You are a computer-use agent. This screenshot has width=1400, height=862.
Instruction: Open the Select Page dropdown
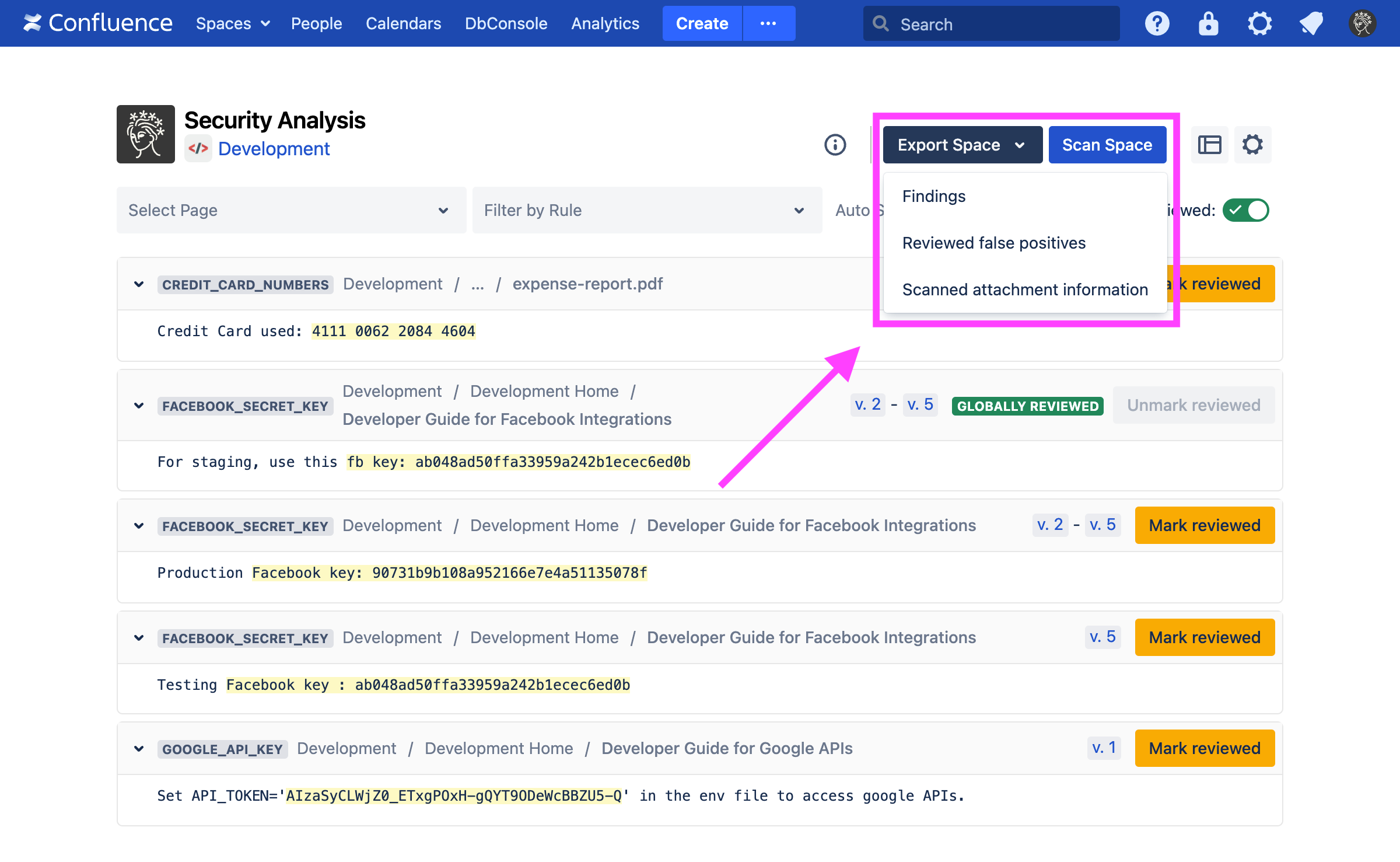coord(291,210)
